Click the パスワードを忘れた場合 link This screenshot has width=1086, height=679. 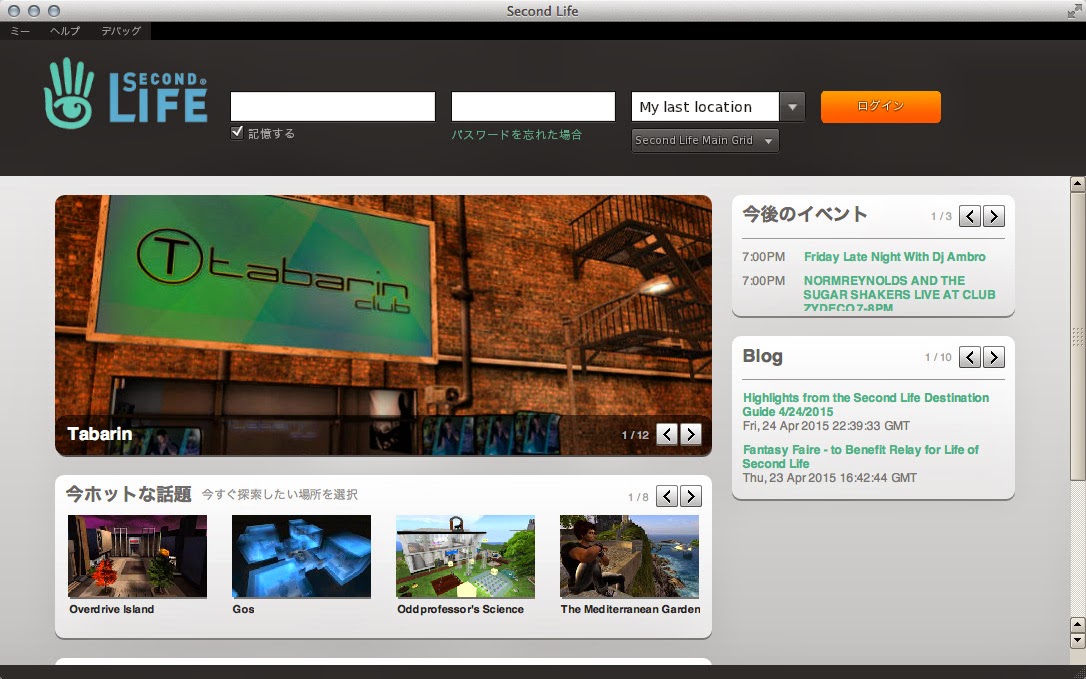517,134
